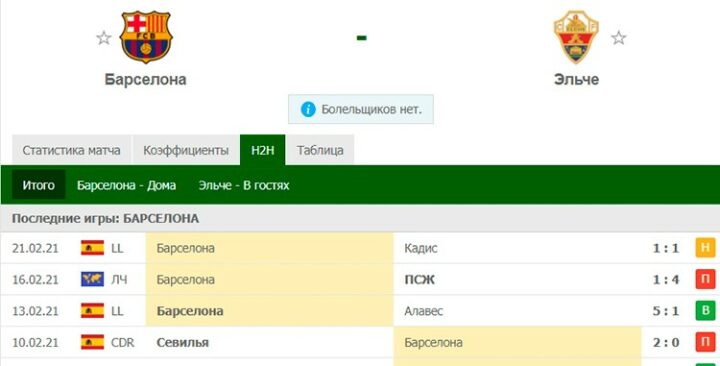Click the 5 : 1 score

(x=666, y=311)
